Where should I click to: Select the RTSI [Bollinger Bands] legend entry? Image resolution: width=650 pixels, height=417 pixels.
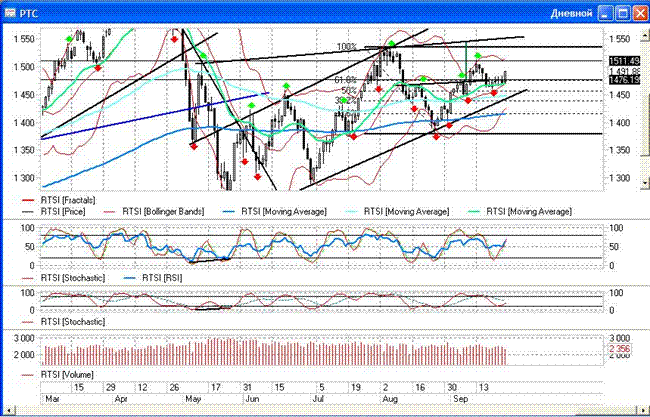coord(153,211)
